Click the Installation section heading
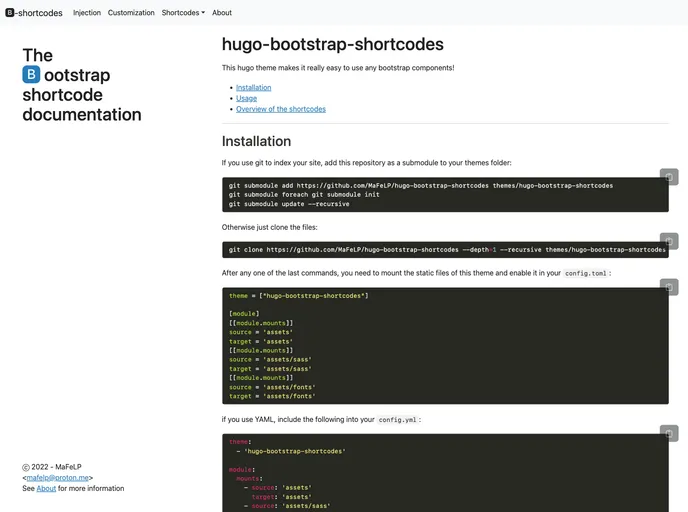Image resolution: width=688 pixels, height=512 pixels. [x=256, y=141]
